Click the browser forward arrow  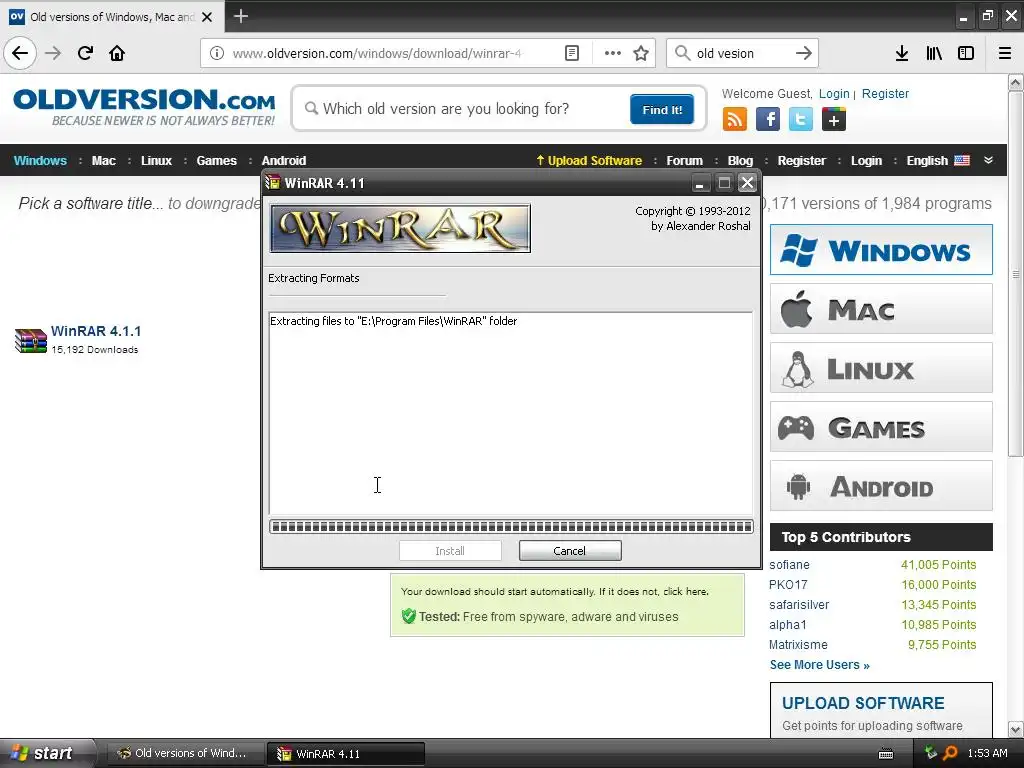click(53, 53)
